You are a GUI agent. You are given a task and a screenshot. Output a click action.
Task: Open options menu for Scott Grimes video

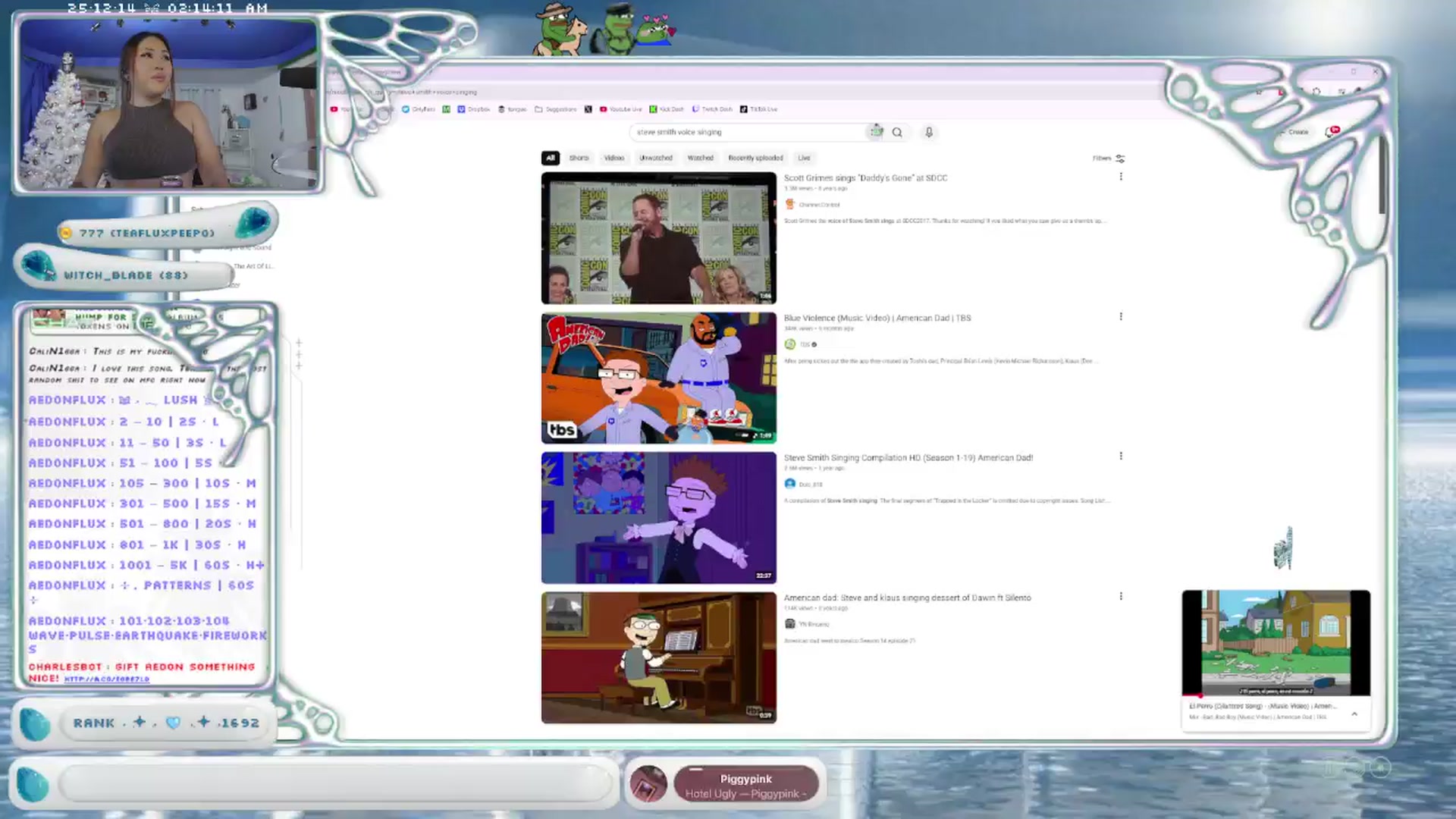[1121, 177]
